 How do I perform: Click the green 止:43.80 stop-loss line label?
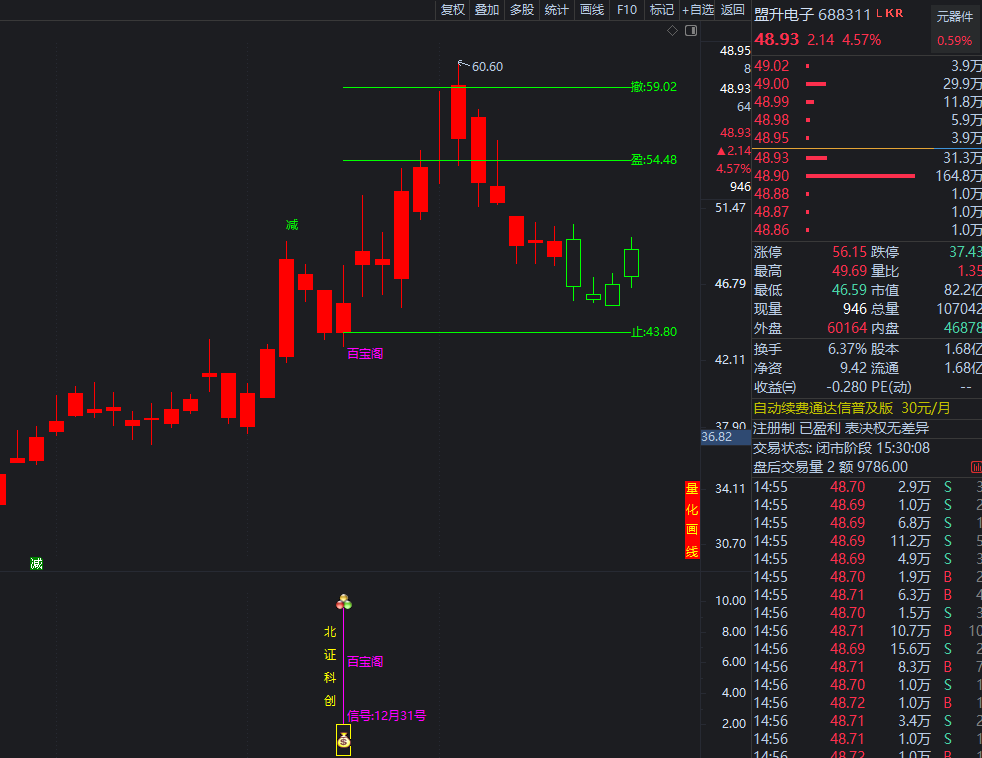[654, 332]
